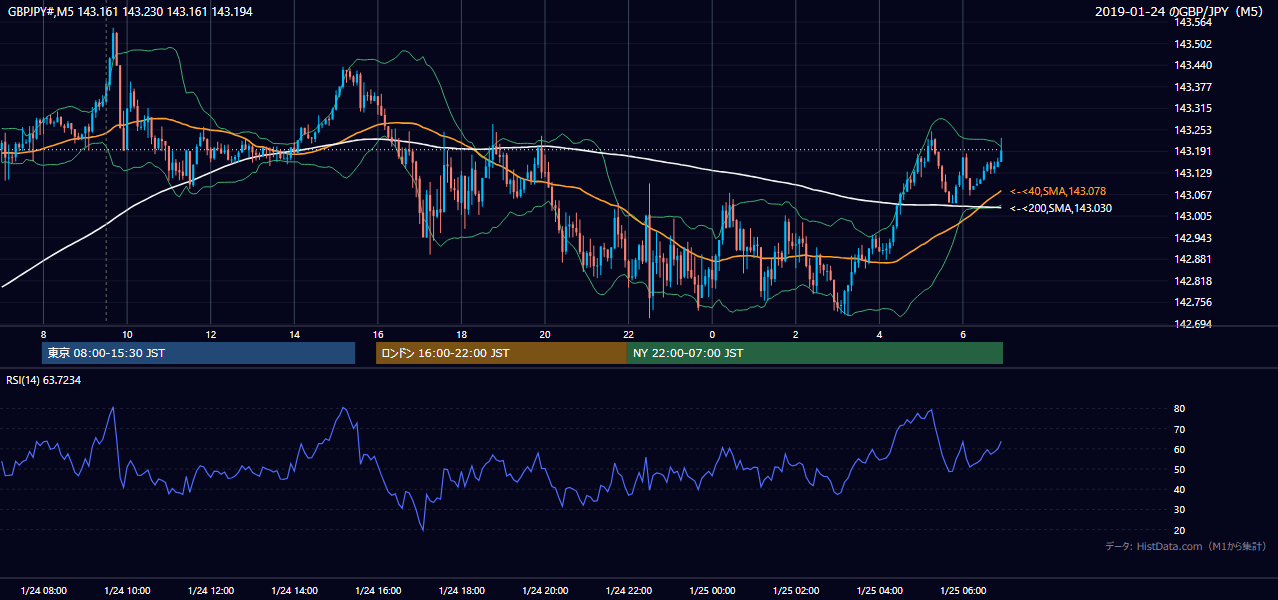This screenshot has width=1278, height=600.
Task: Click the 1/24 18:00 time label
Action: click(462, 591)
